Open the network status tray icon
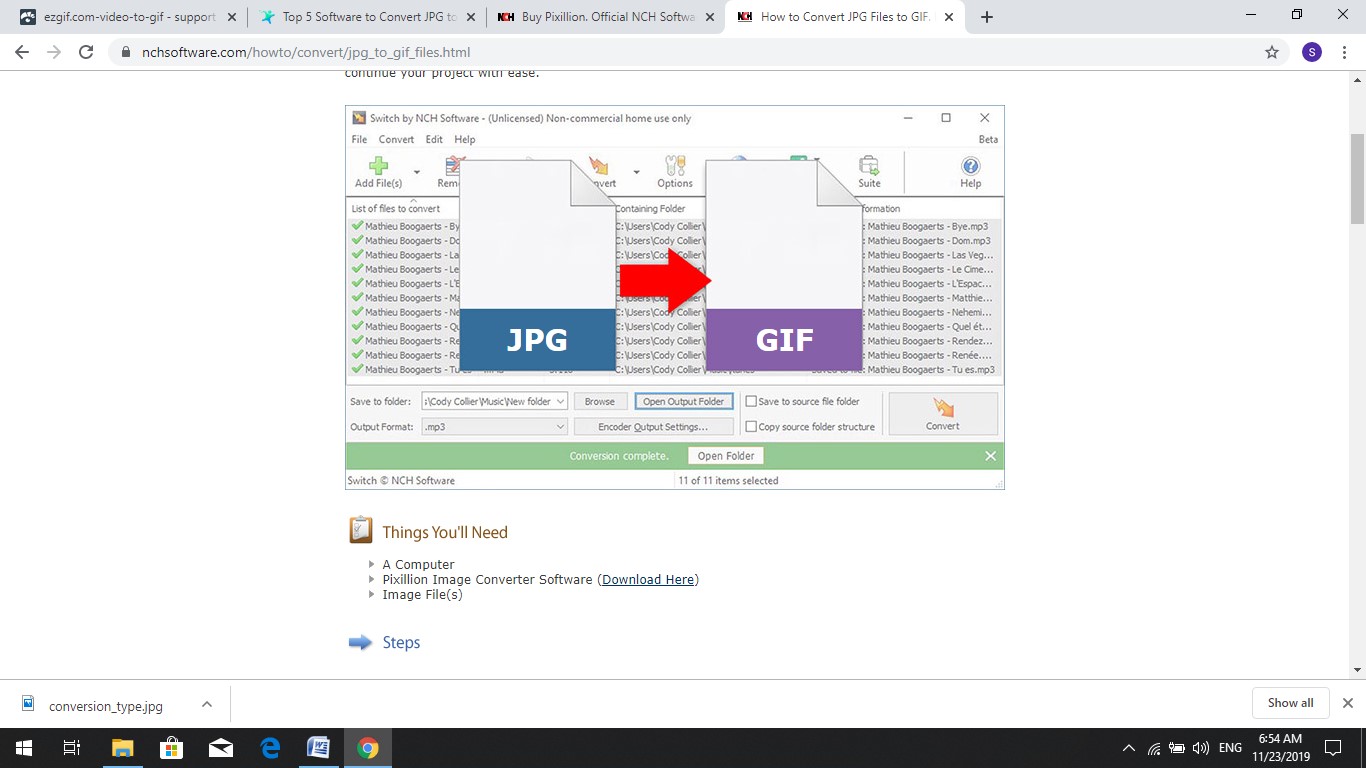1366x768 pixels. (x=1154, y=748)
